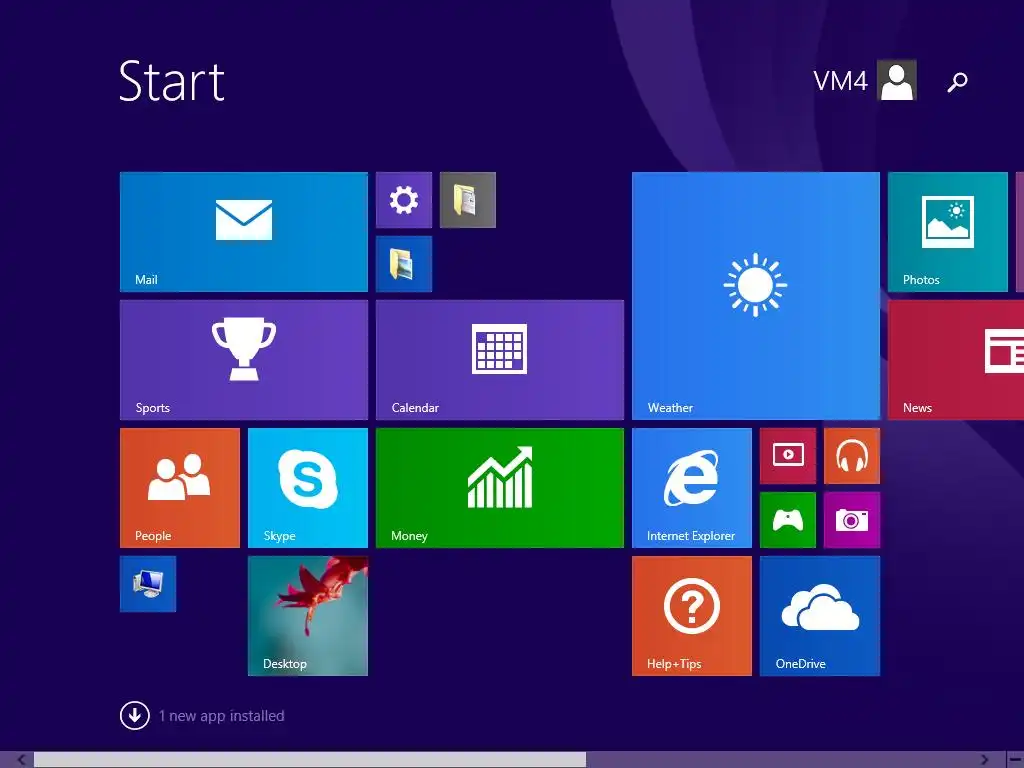Open the Photos tile

tap(948, 232)
